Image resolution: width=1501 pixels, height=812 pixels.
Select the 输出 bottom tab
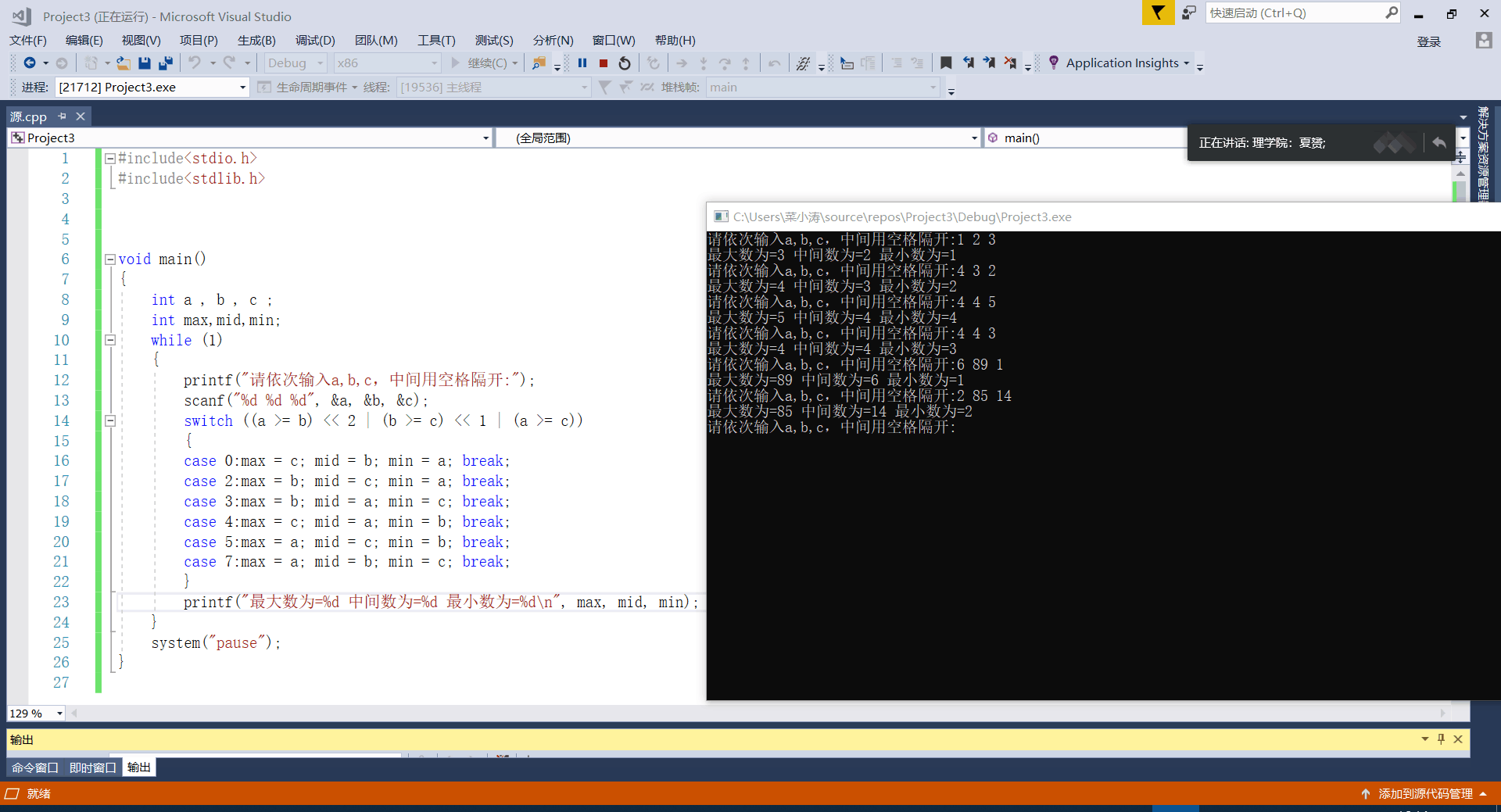click(x=139, y=767)
